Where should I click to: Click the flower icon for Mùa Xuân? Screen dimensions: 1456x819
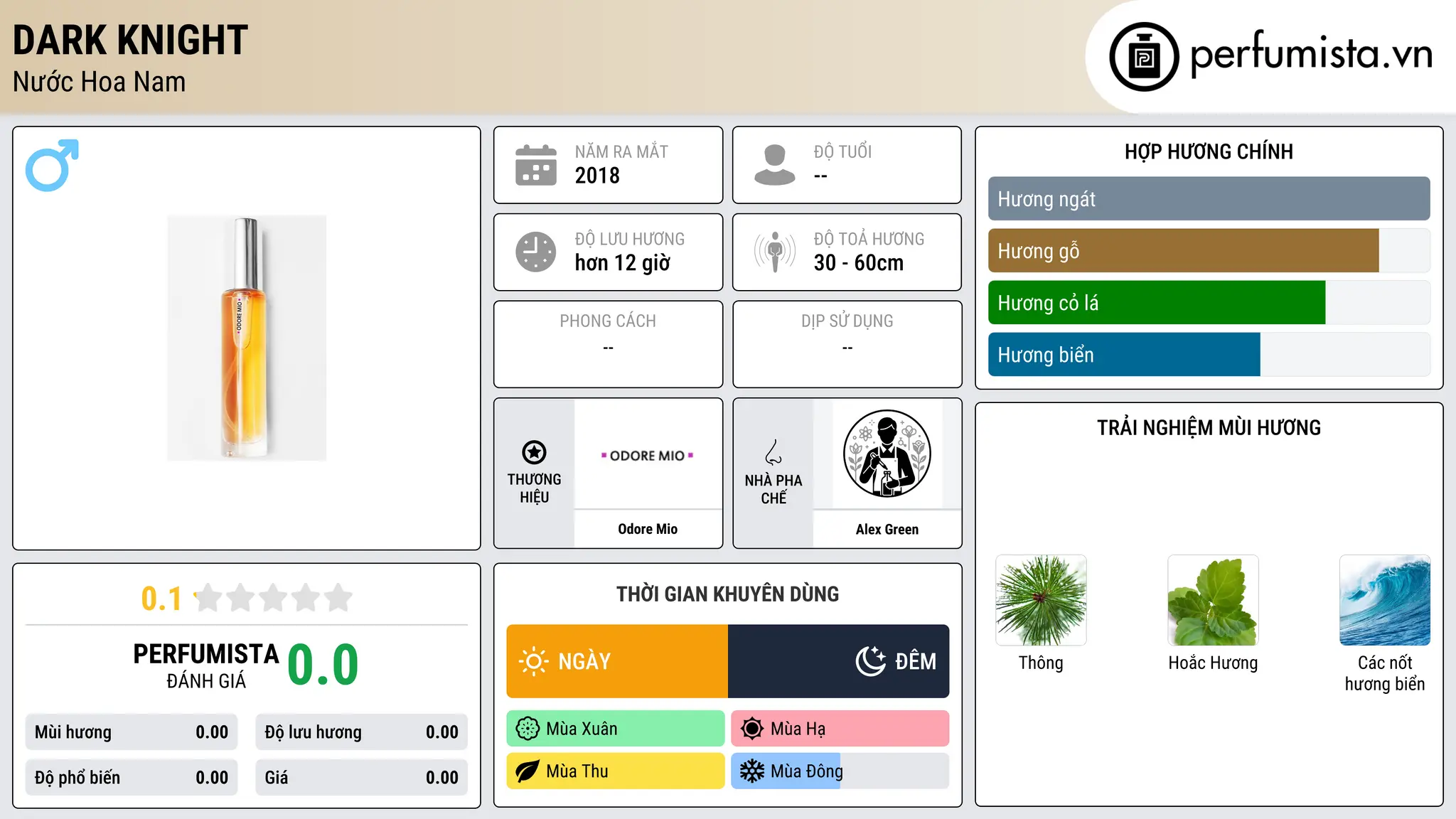click(528, 729)
